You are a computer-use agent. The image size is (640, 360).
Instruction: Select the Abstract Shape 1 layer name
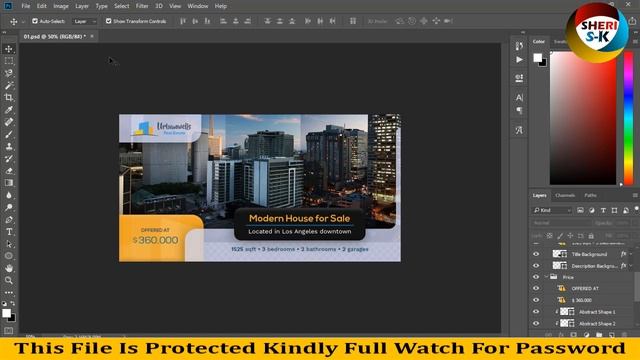tap(597, 312)
